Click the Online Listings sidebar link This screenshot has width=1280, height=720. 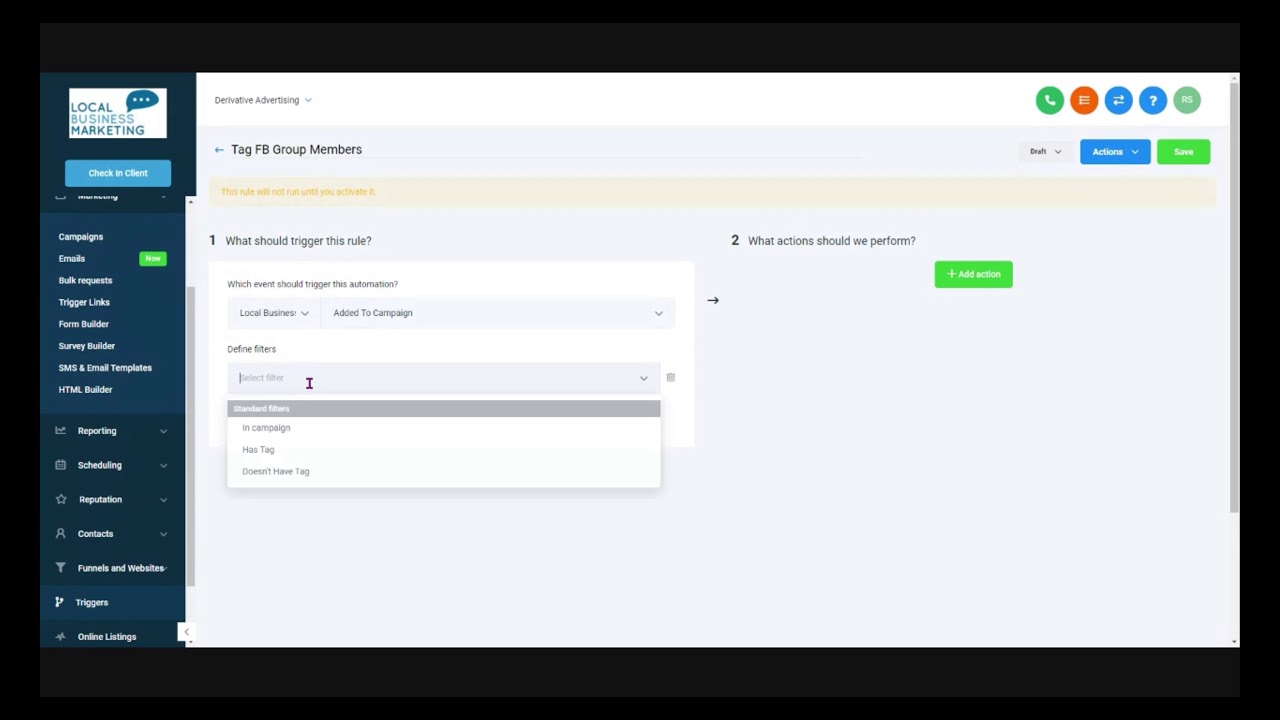click(107, 637)
